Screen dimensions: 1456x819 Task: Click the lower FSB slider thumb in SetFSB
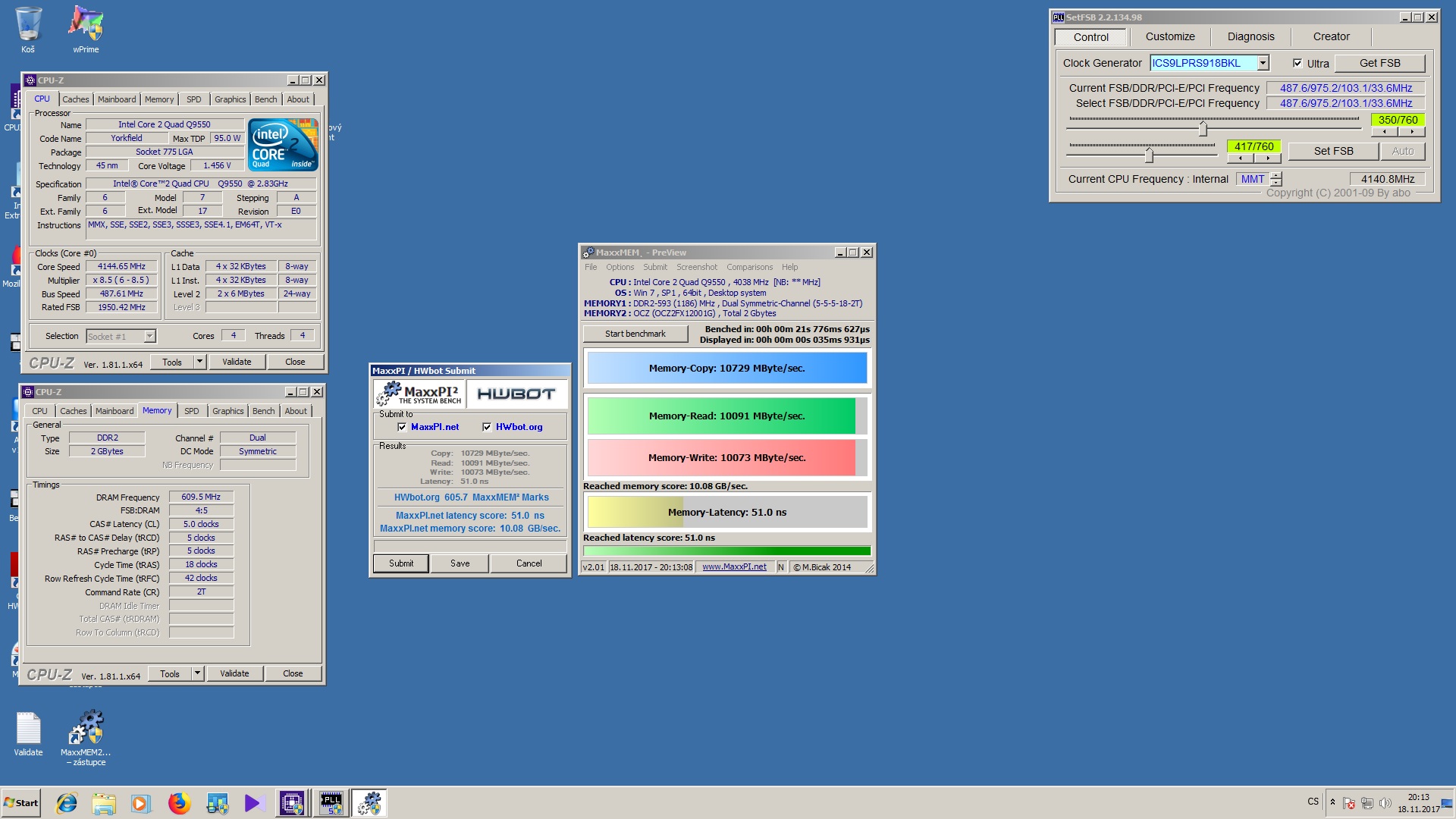pos(1149,155)
